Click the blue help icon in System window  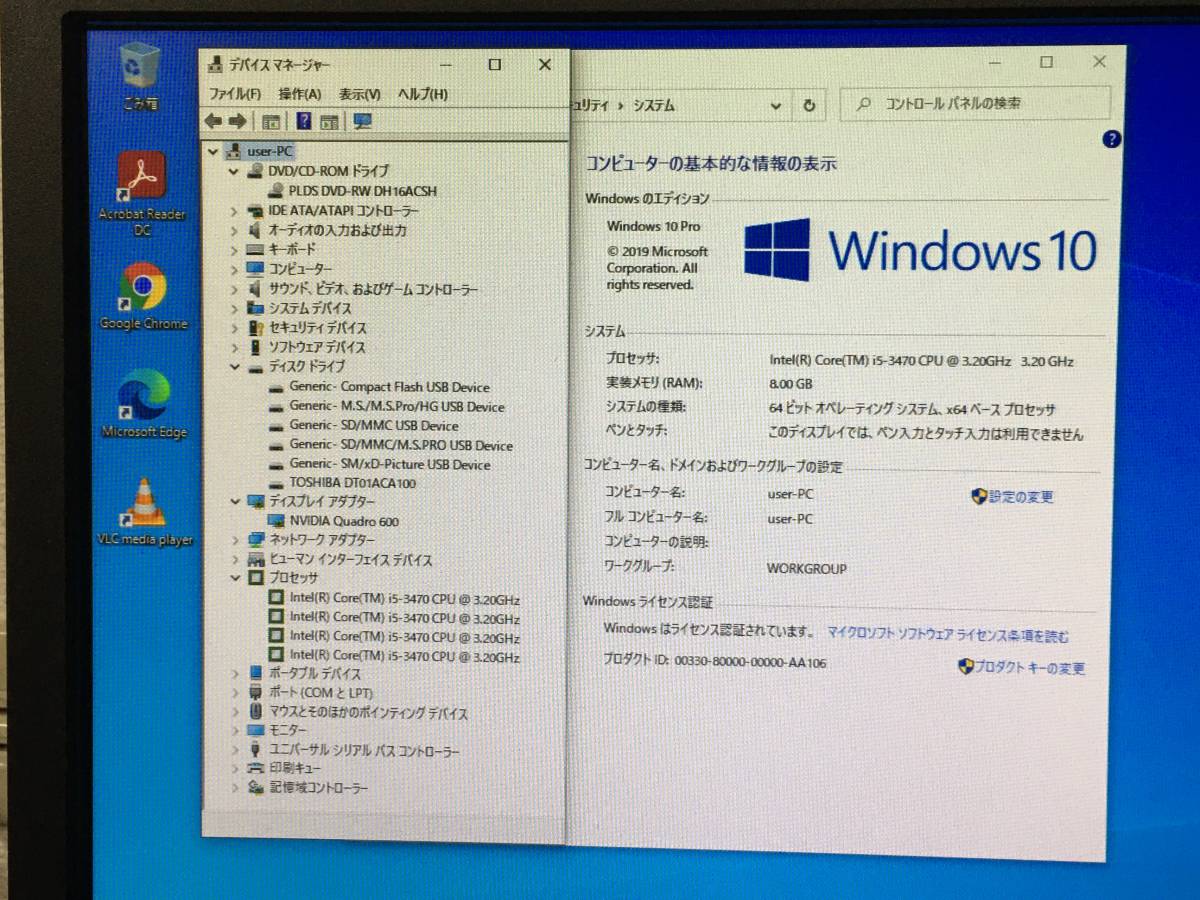point(1112,140)
